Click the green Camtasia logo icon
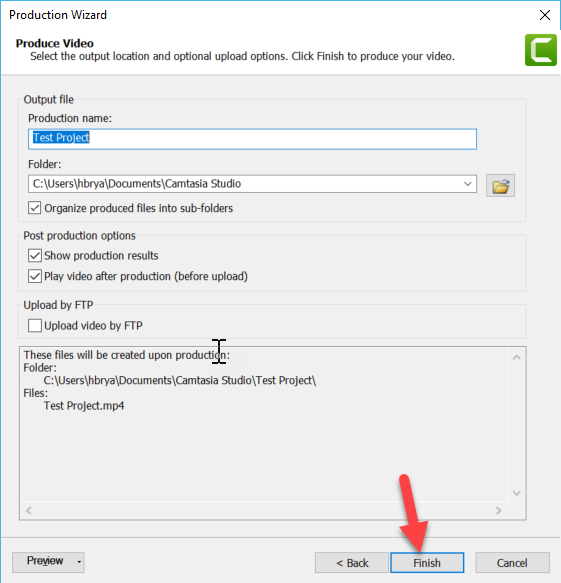This screenshot has width=561, height=583. (x=541, y=50)
